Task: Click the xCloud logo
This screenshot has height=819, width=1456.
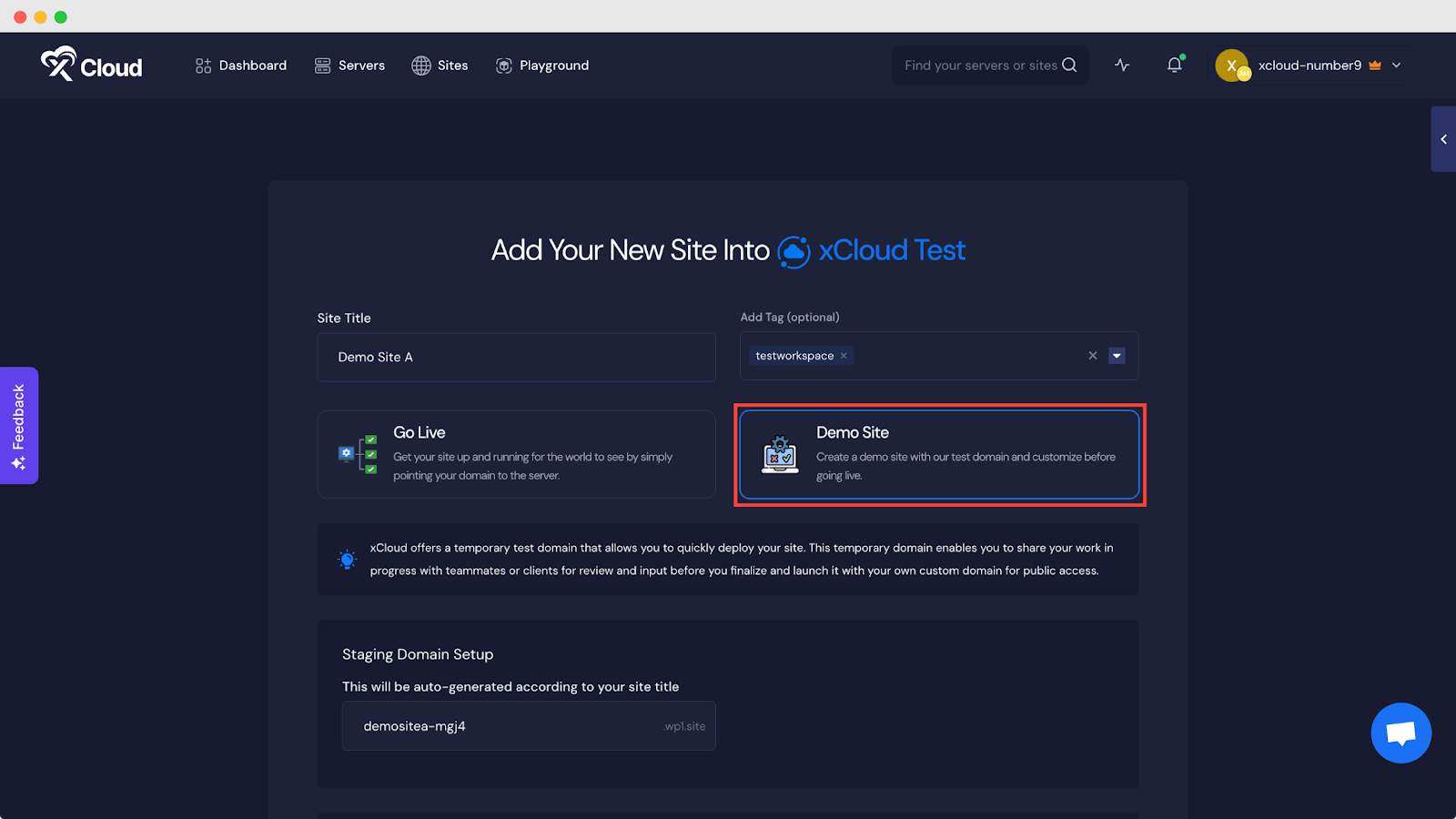Action: pyautogui.click(x=90, y=65)
